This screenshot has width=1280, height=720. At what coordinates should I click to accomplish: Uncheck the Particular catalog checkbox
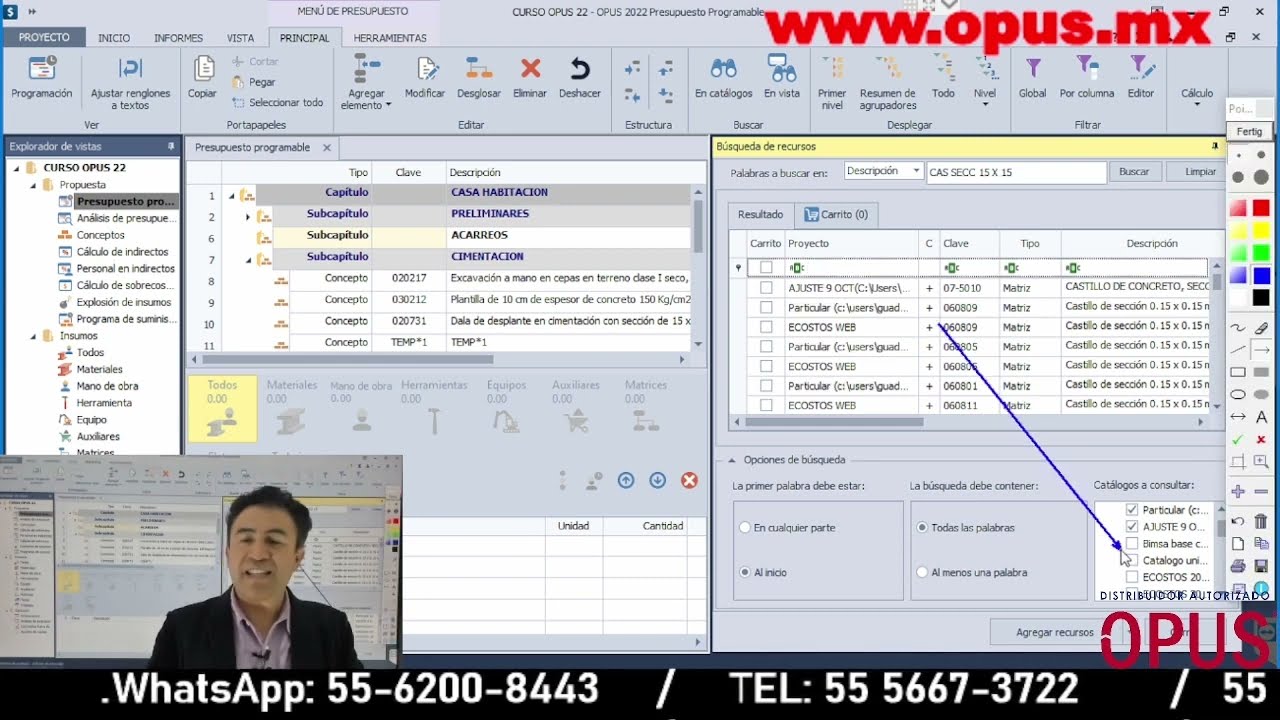point(1132,510)
